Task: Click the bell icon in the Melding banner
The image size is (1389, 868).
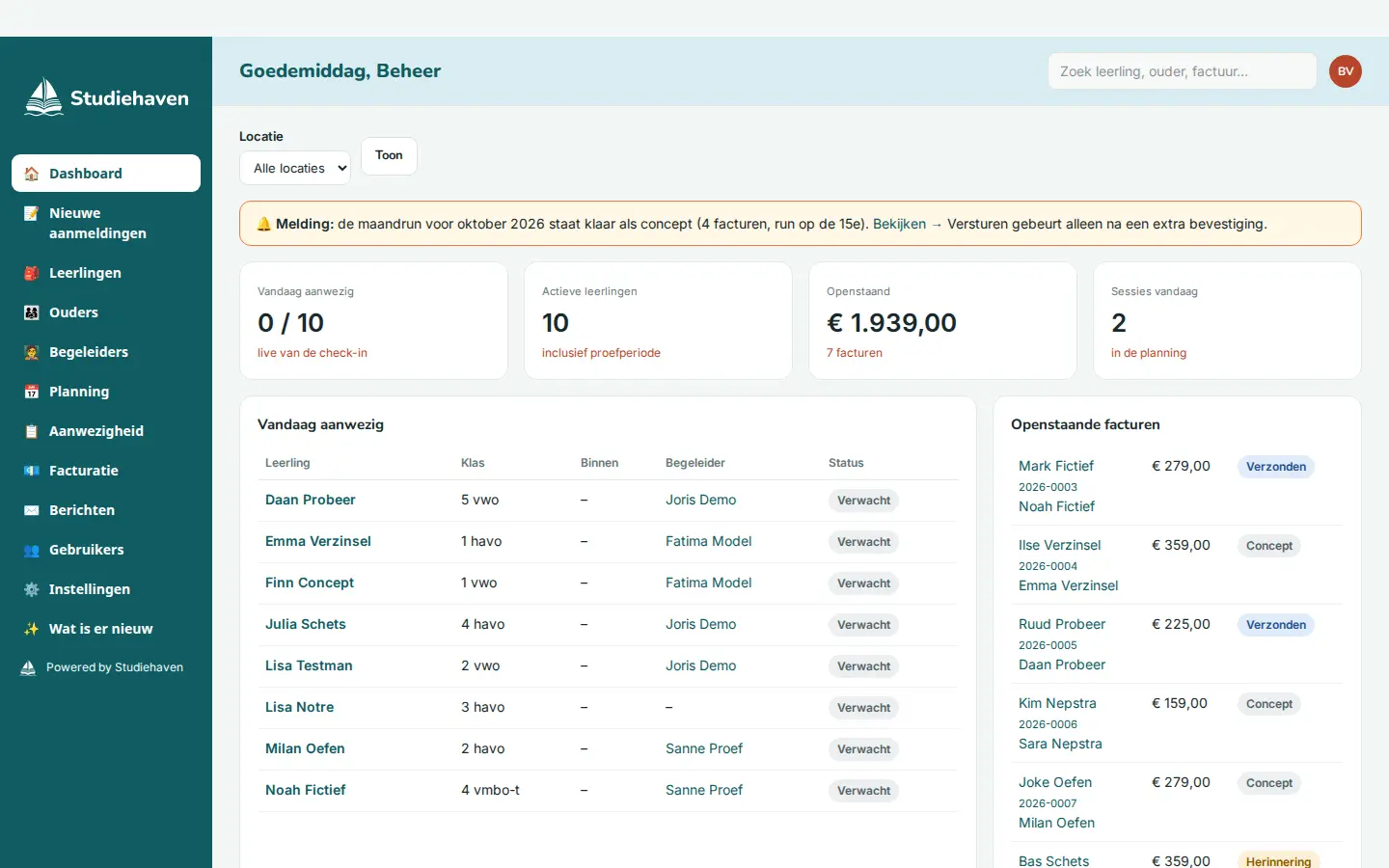Action: click(264, 224)
